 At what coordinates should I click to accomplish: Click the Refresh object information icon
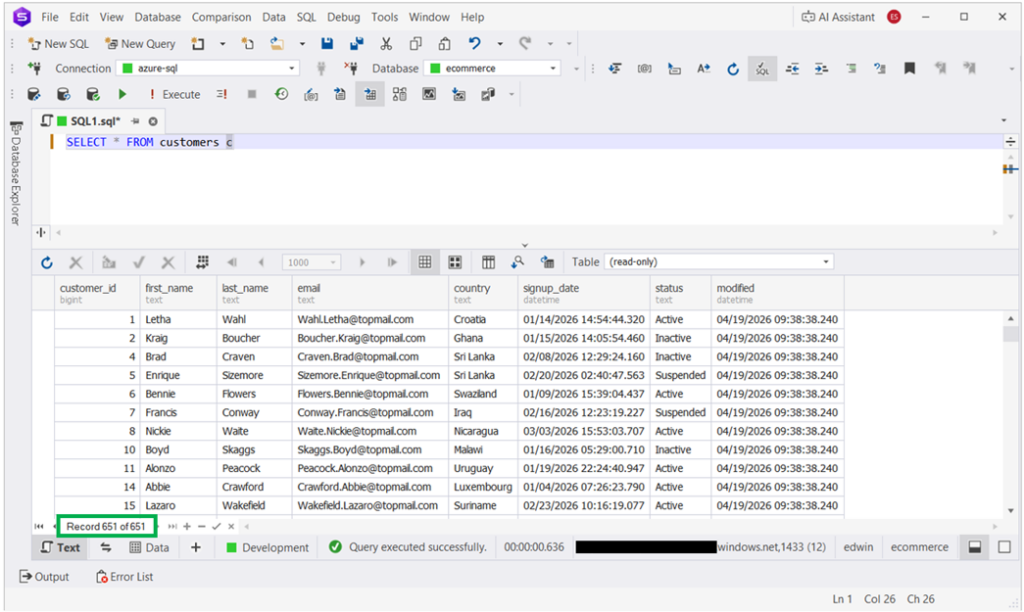(x=733, y=69)
